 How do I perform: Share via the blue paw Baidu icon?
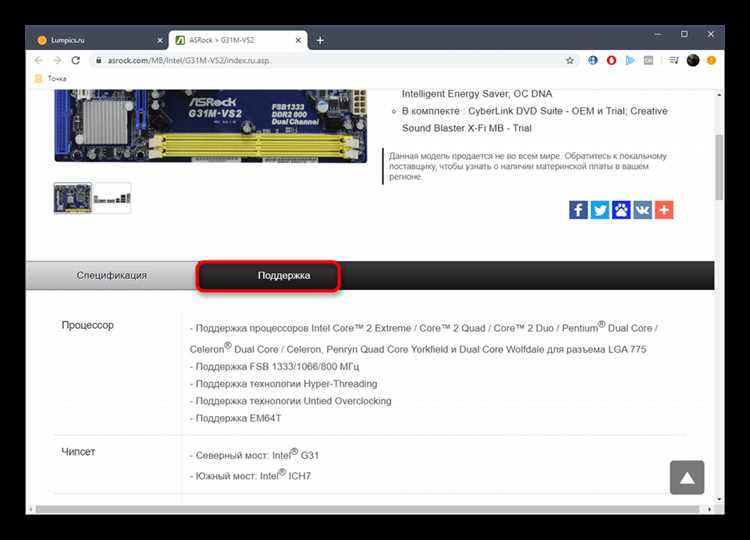(x=621, y=210)
